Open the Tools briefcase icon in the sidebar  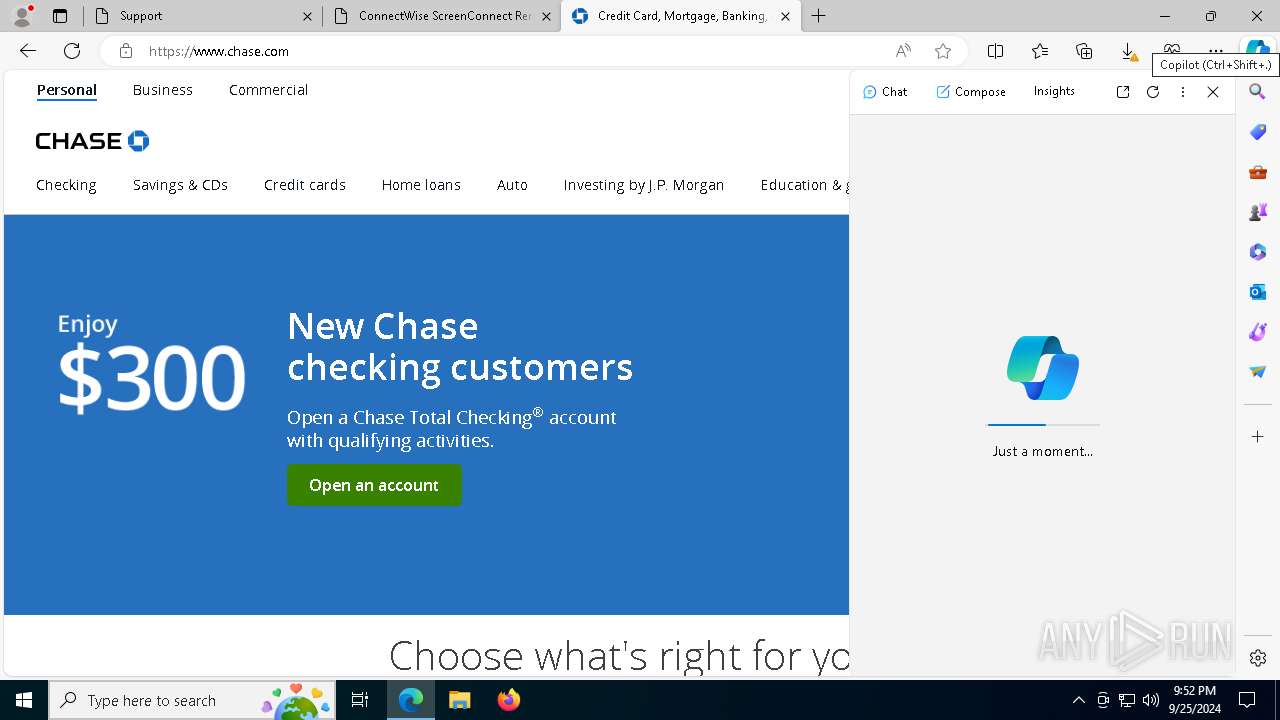click(1258, 172)
